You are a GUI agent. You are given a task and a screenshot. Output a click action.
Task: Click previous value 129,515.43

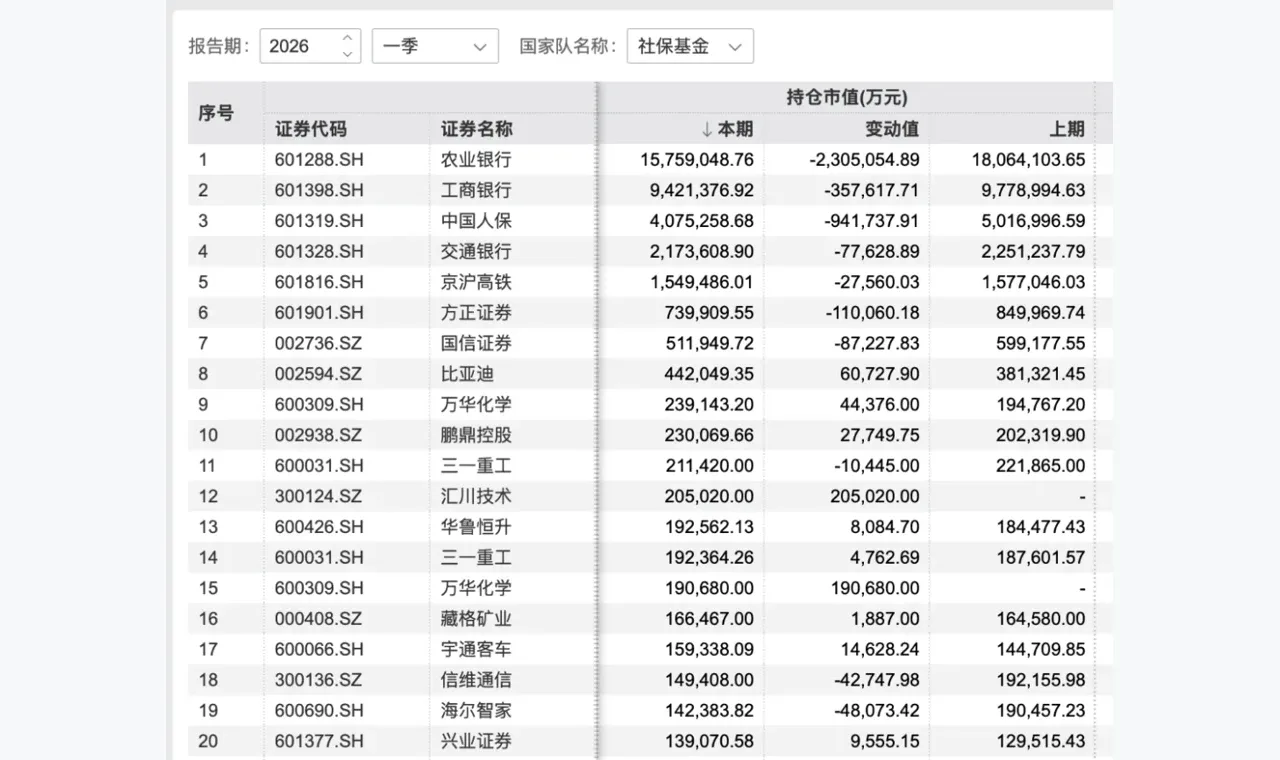pos(1040,741)
